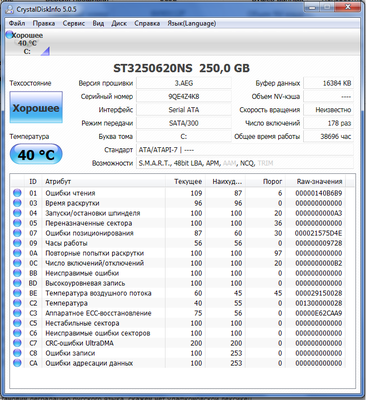Click the power-on count field 178 раз
The height and width of the screenshot is (400, 366).
click(329, 123)
